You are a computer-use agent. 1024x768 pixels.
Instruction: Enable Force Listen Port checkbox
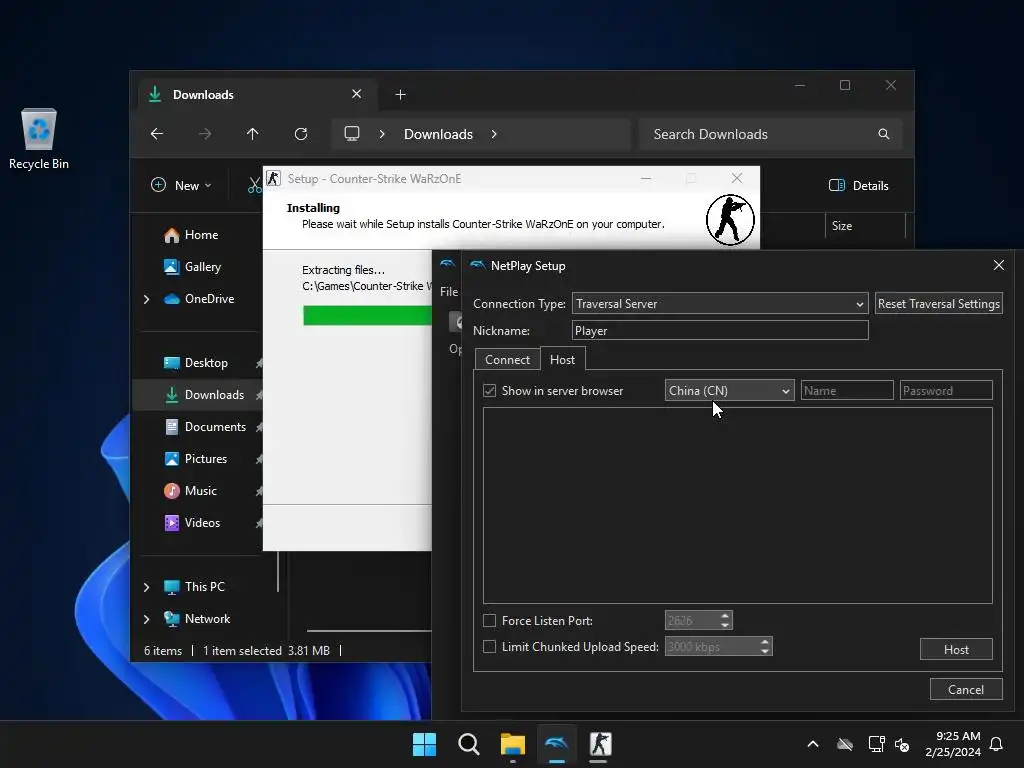click(x=489, y=620)
